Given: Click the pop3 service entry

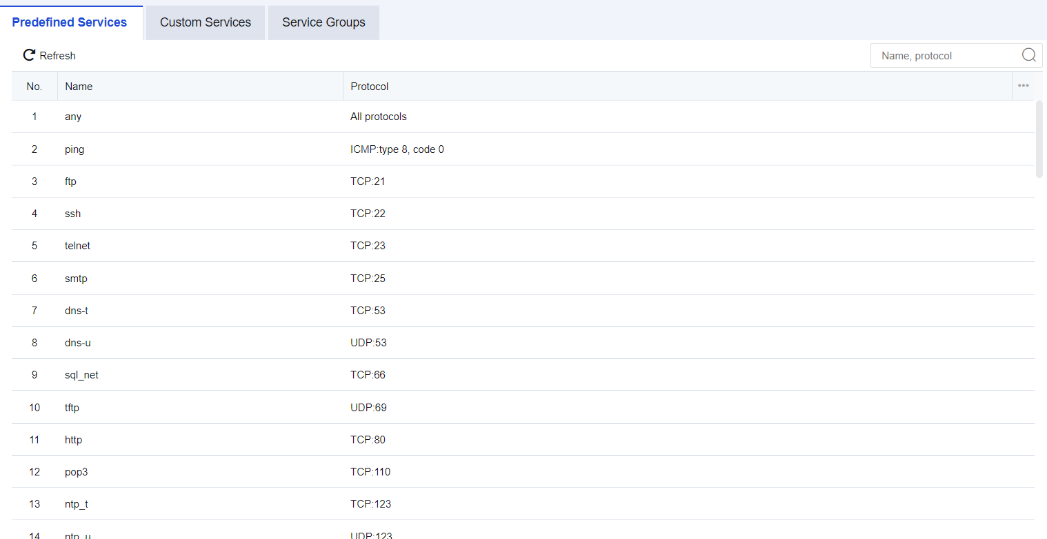Looking at the screenshot, I should click(76, 472).
